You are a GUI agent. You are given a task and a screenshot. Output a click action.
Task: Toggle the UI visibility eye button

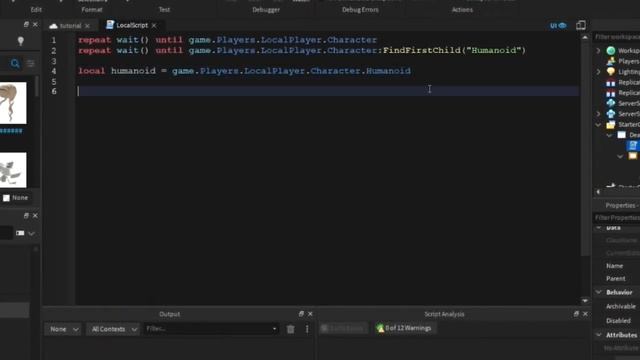558,25
